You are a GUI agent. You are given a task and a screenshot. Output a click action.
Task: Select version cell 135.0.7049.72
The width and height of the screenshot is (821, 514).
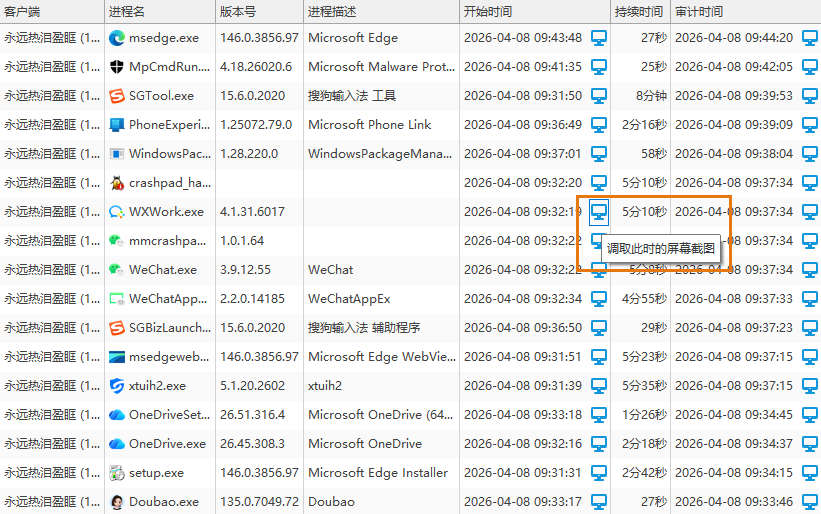259,502
